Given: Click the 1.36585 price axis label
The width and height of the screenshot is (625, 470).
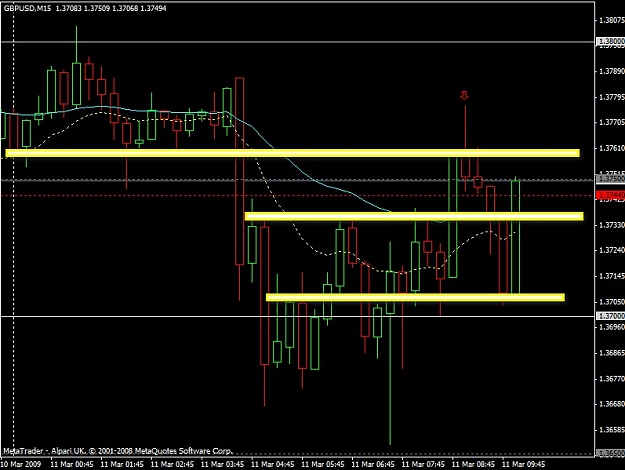Looking at the screenshot, I should [x=612, y=430].
